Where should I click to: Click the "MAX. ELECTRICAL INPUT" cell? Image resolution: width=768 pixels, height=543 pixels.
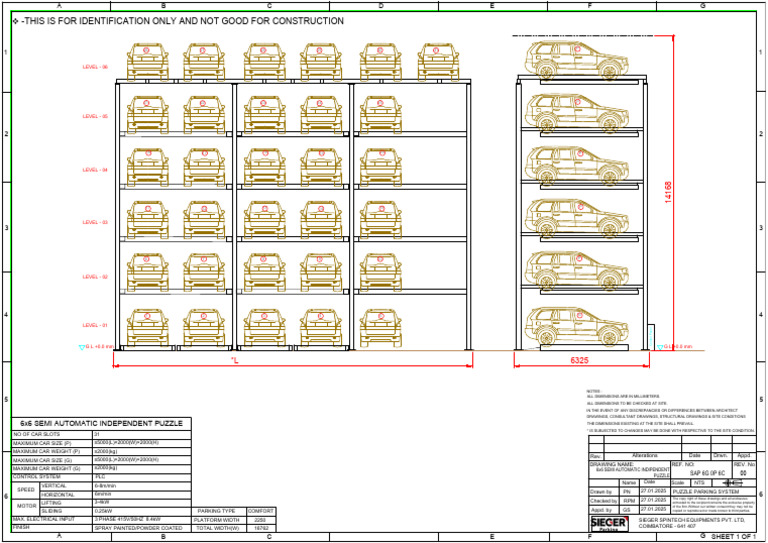click(52, 519)
